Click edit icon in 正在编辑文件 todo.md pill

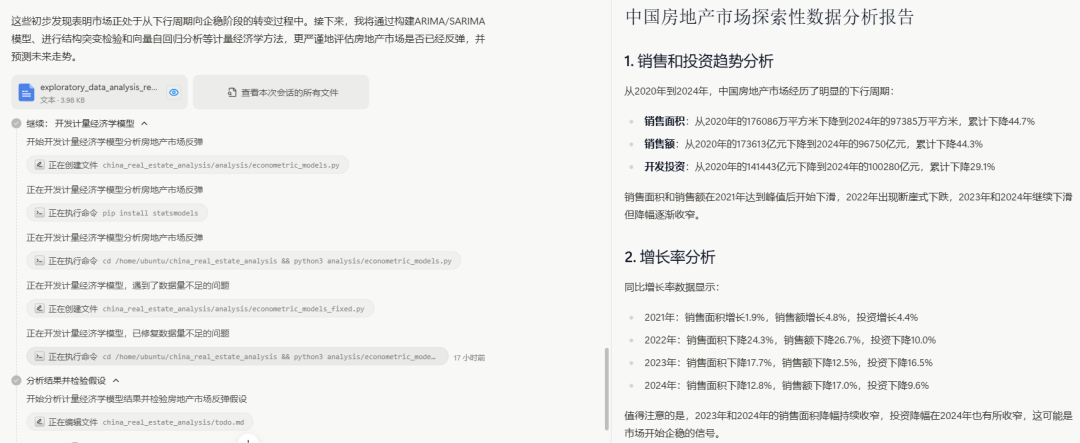(x=39, y=422)
